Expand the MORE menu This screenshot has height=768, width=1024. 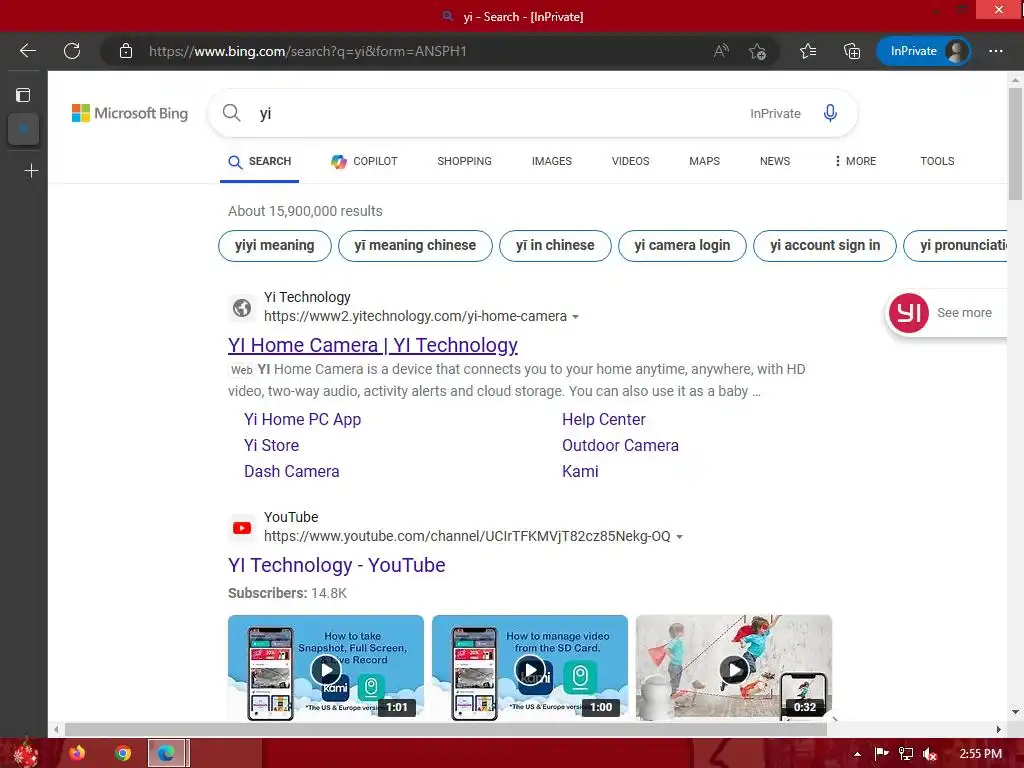point(855,161)
